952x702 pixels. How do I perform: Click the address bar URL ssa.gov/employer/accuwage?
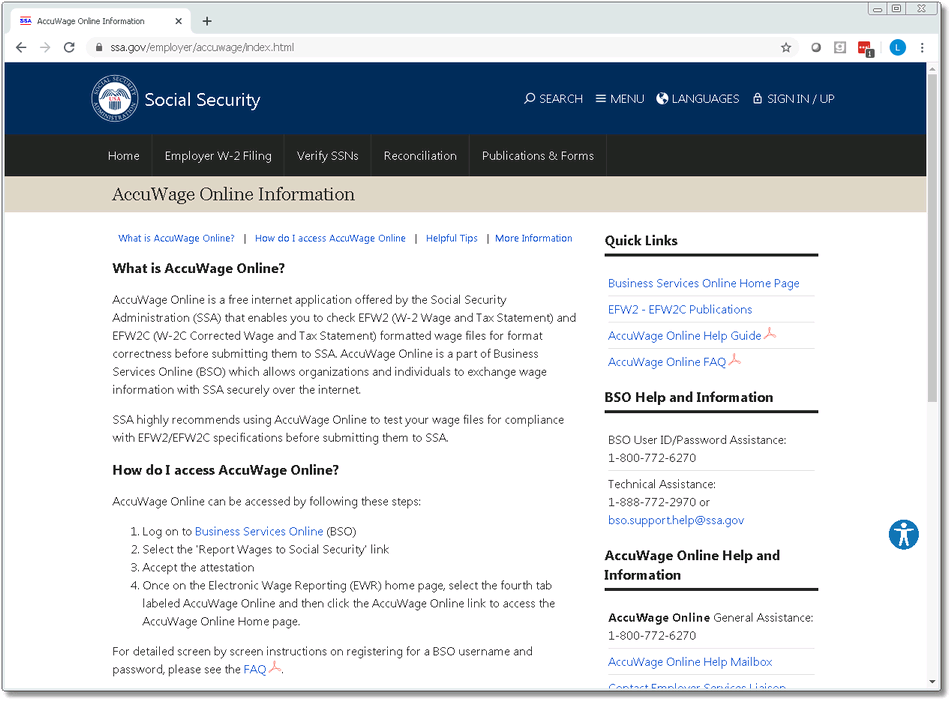(202, 47)
